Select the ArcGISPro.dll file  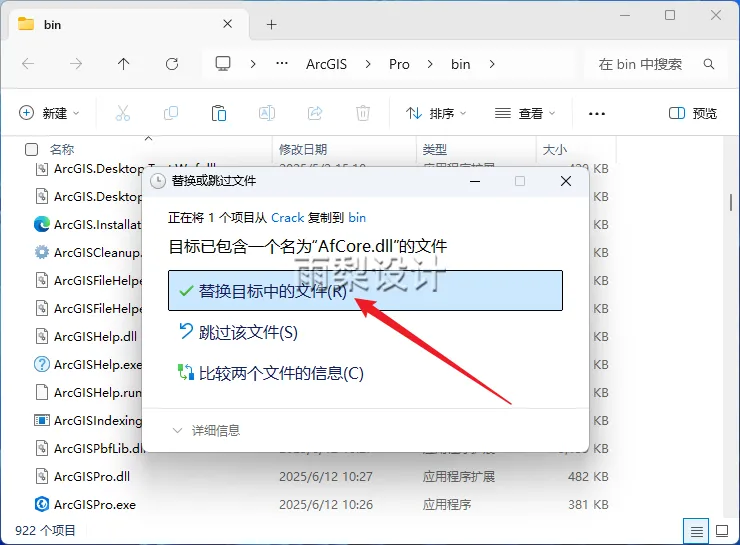coord(92,477)
